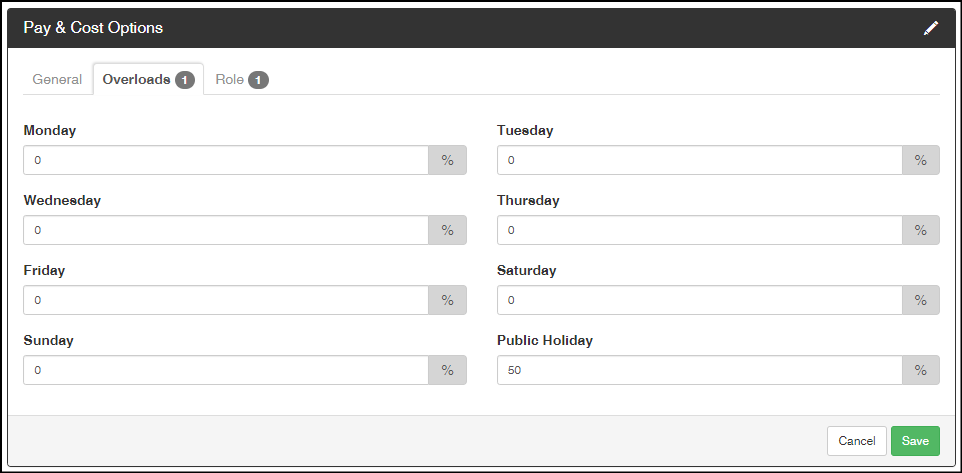962x473 pixels.
Task: Click the Overloads tab count badge
Action: coord(185,80)
